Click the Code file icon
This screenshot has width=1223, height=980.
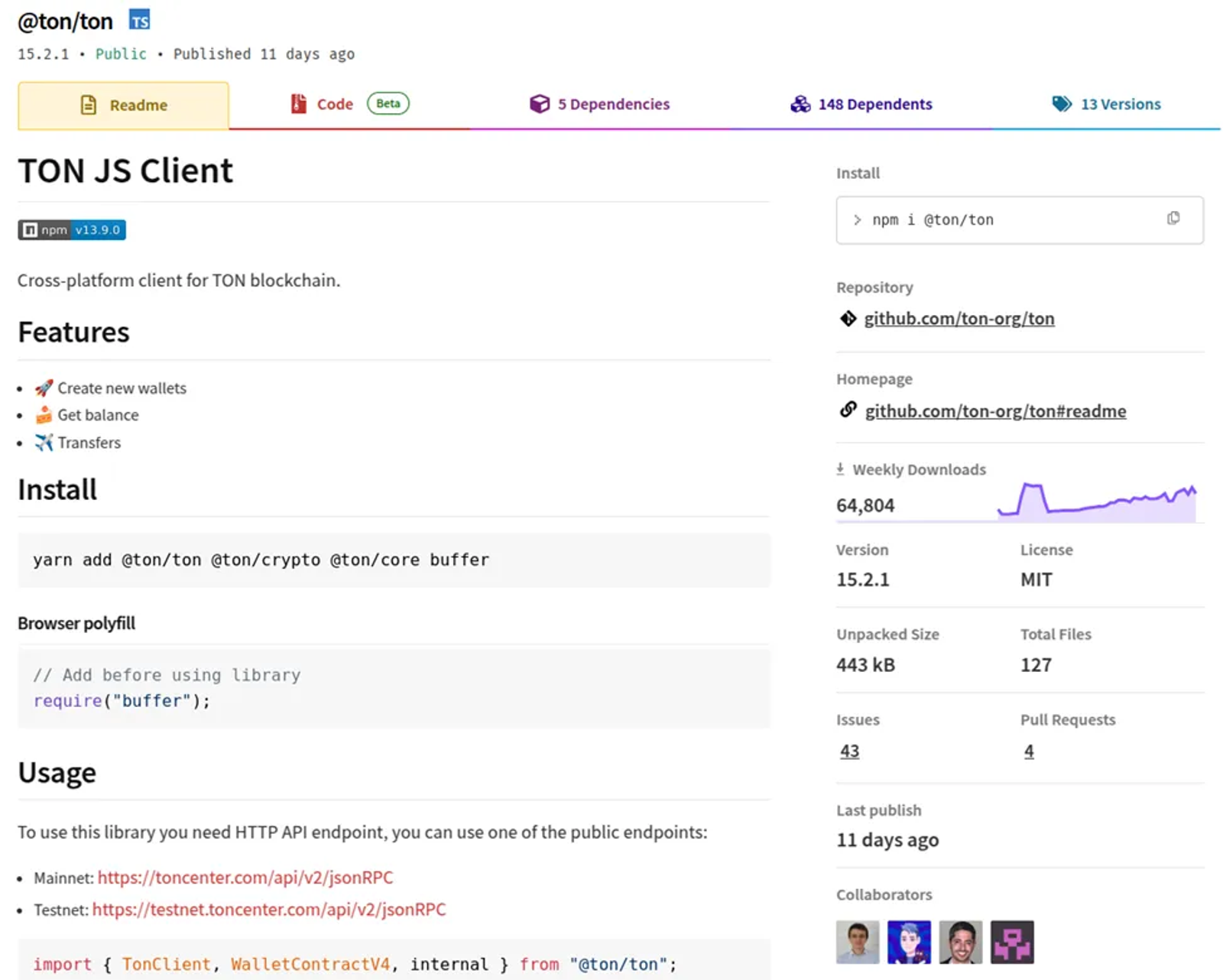pyautogui.click(x=299, y=104)
